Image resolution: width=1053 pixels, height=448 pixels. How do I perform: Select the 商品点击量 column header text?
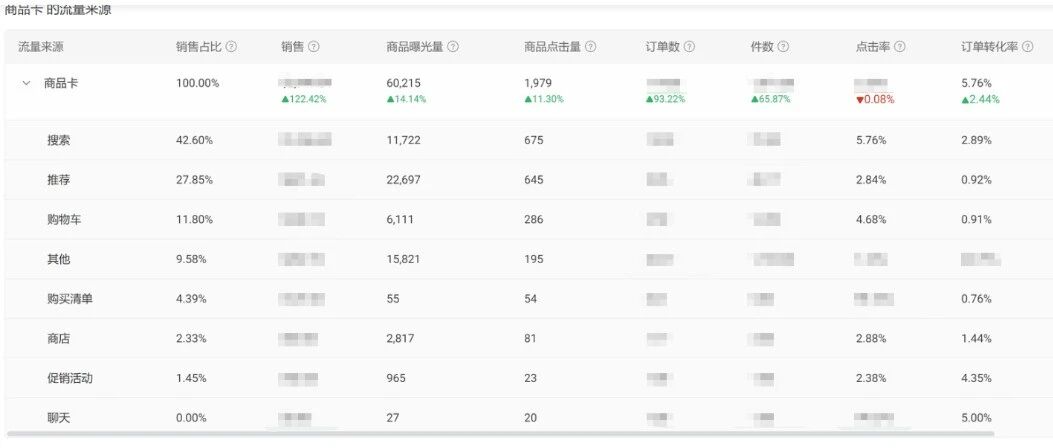coord(552,47)
